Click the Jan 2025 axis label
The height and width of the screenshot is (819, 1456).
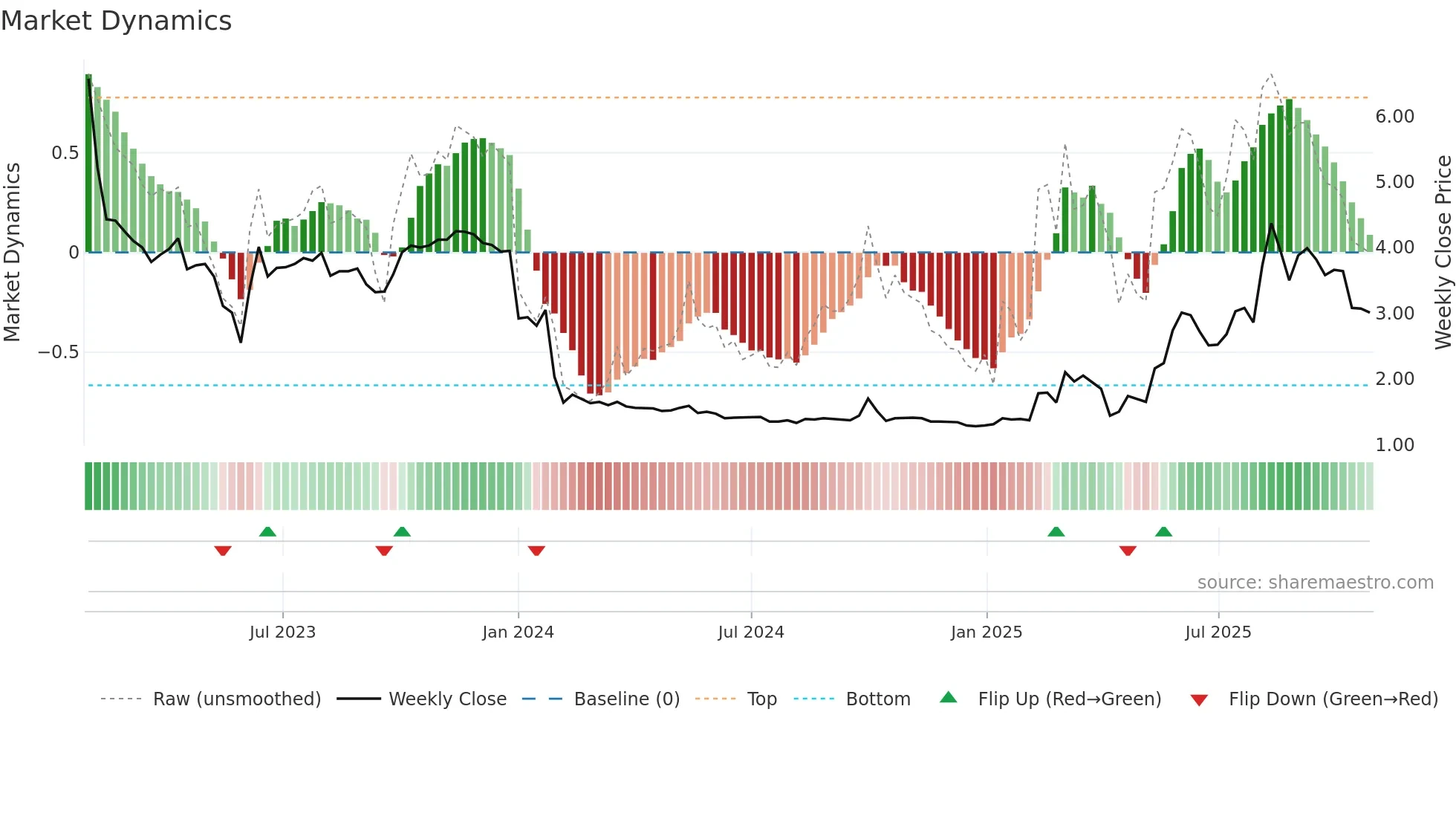coord(987,632)
